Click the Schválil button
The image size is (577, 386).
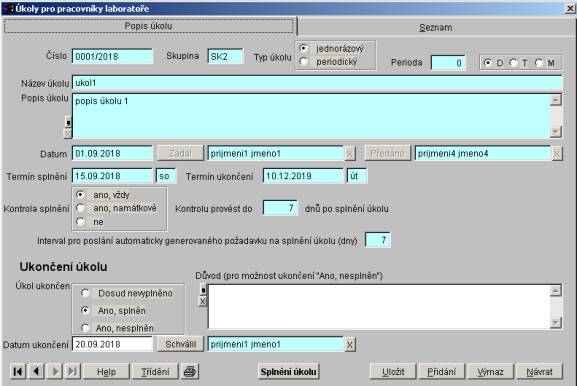point(180,344)
